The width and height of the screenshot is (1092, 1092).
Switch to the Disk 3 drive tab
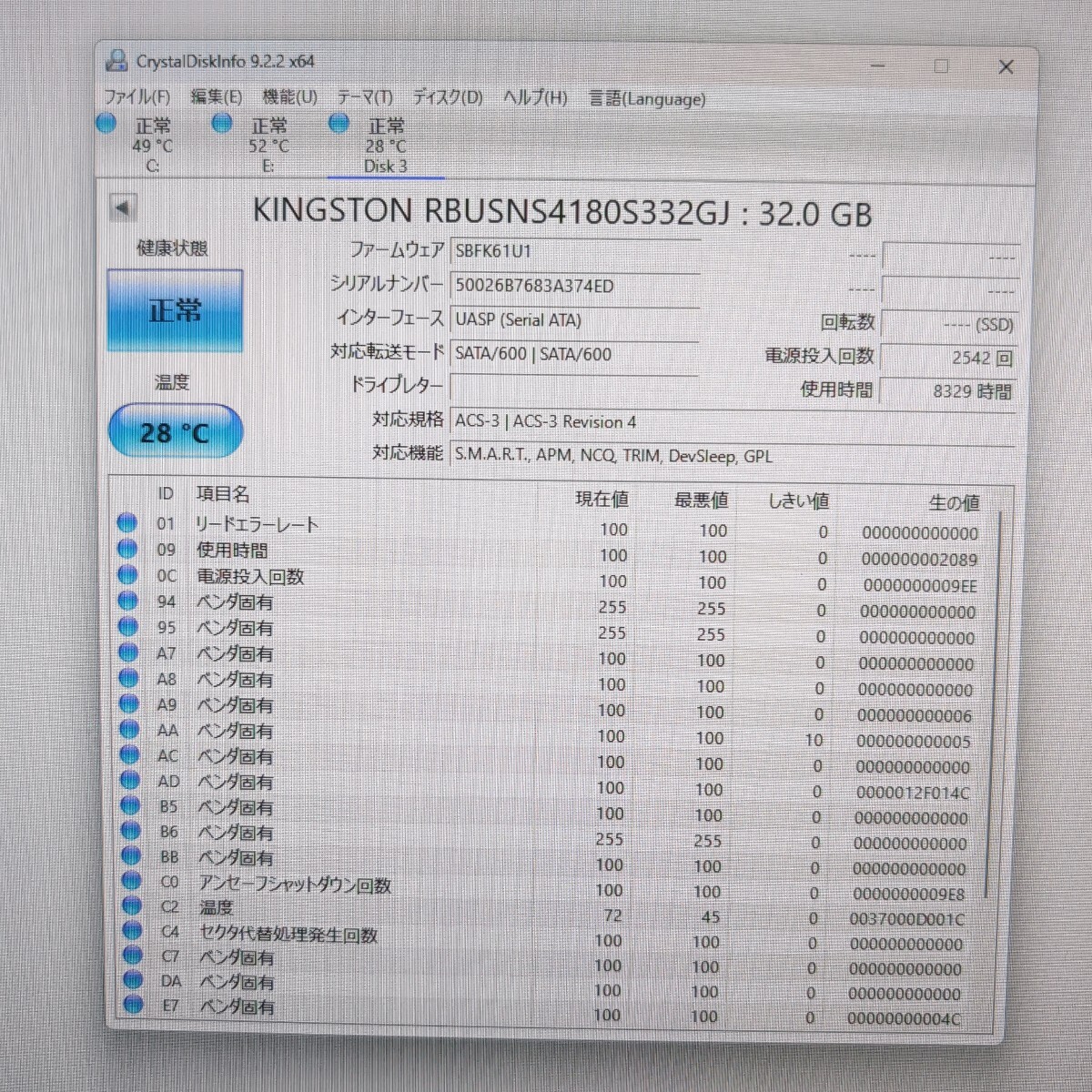point(385,146)
